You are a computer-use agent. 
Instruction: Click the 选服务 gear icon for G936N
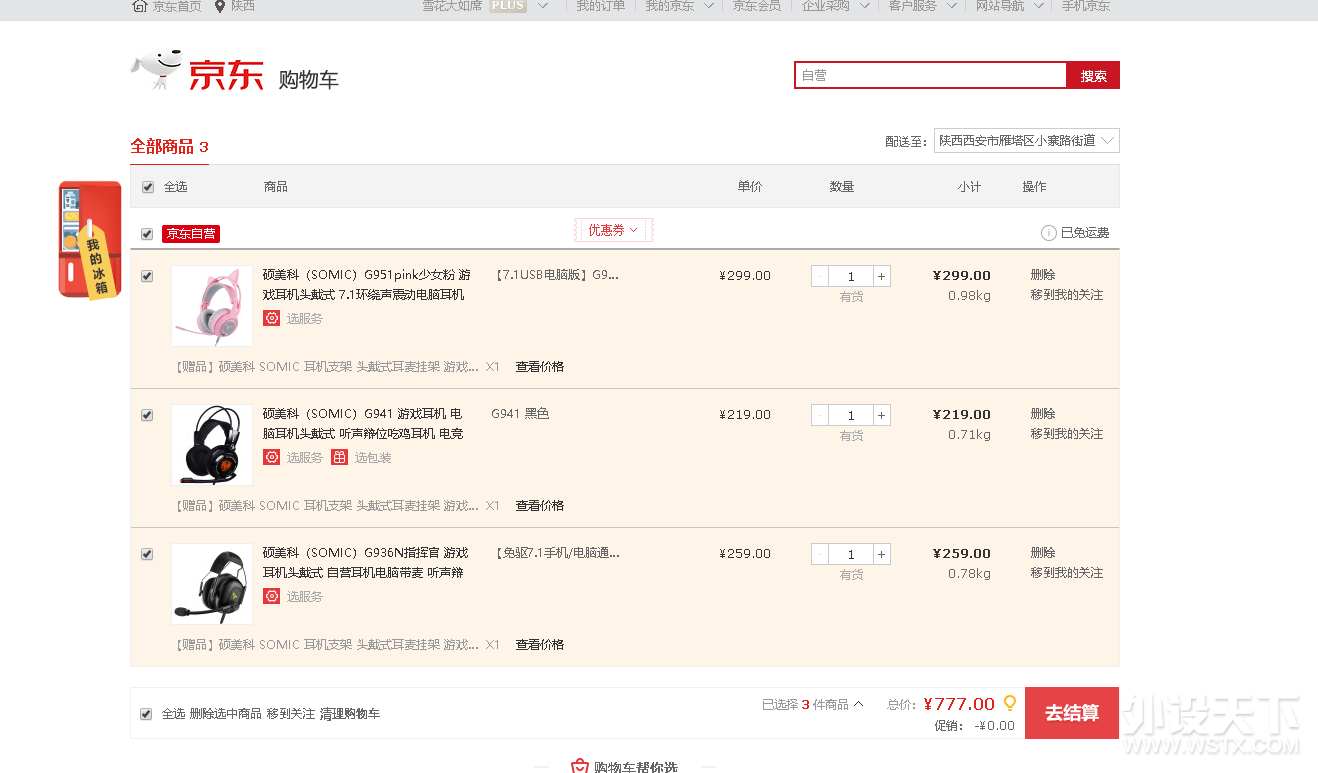pyautogui.click(x=272, y=596)
